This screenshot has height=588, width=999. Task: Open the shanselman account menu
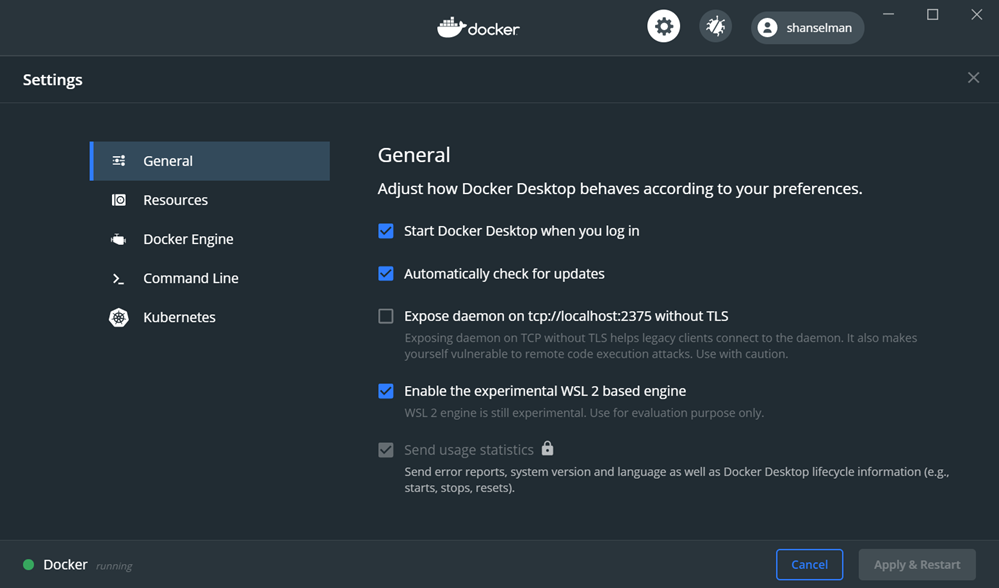806,27
